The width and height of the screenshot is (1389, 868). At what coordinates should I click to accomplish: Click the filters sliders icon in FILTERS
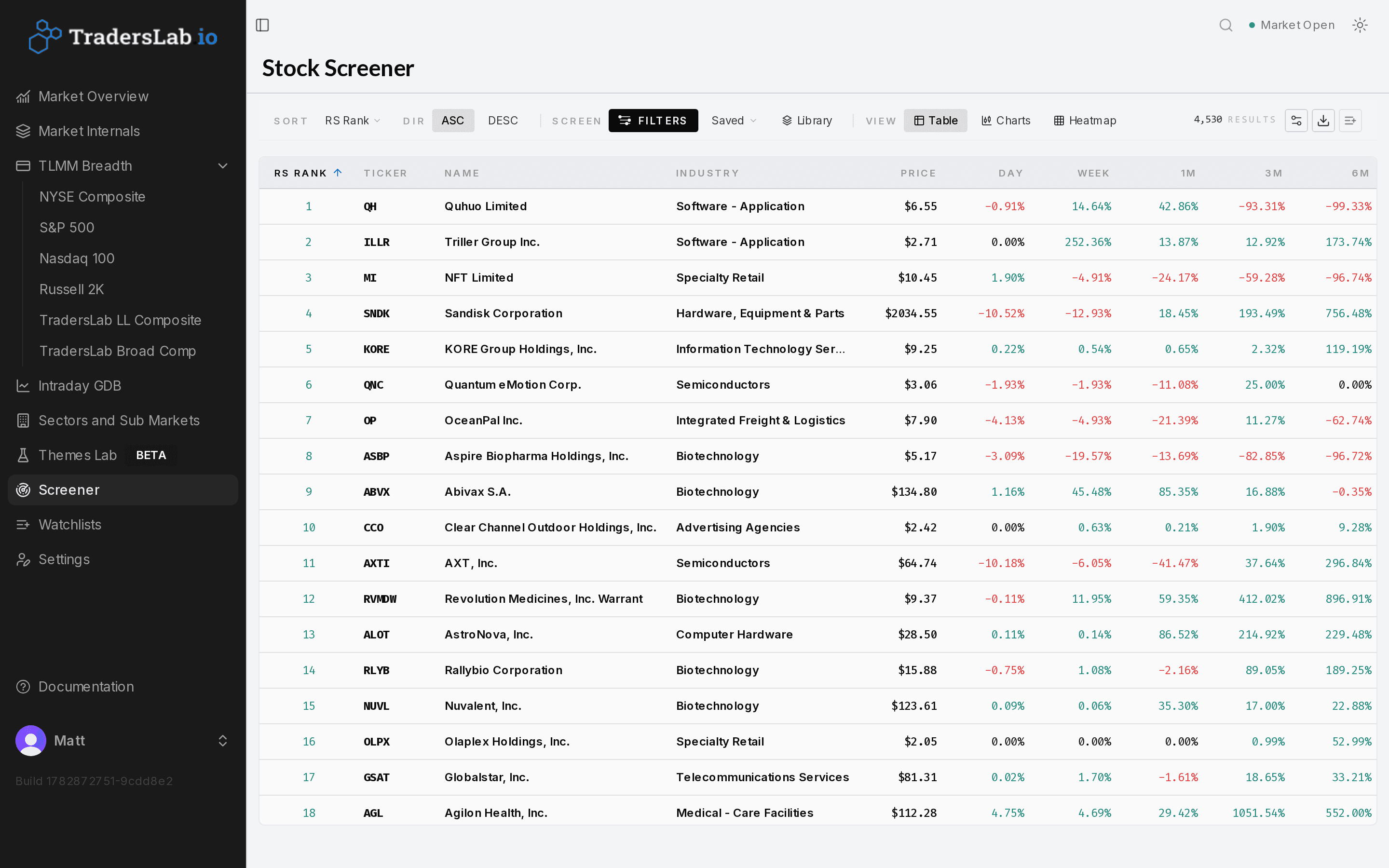click(x=625, y=121)
